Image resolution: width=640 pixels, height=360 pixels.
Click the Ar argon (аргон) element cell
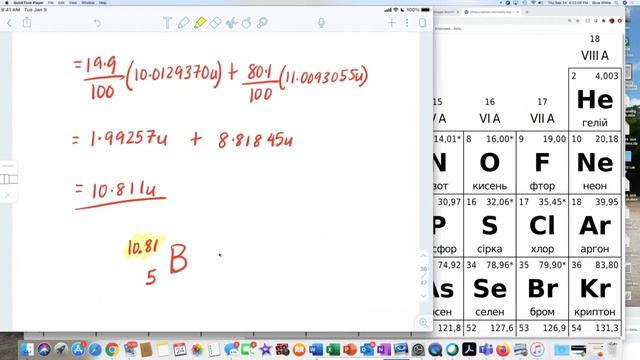(x=595, y=226)
